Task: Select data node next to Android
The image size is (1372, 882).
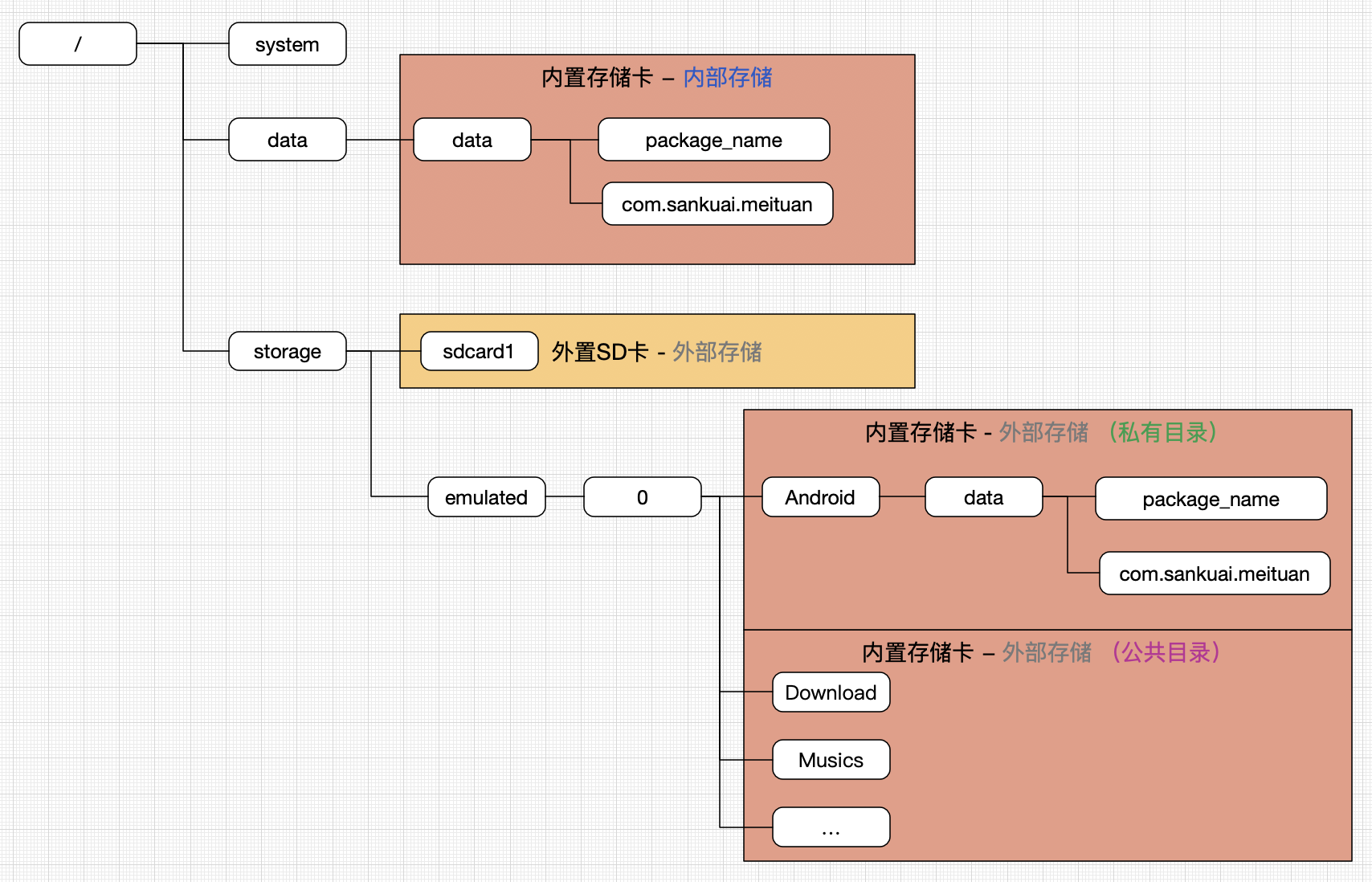Action: pyautogui.click(x=984, y=497)
